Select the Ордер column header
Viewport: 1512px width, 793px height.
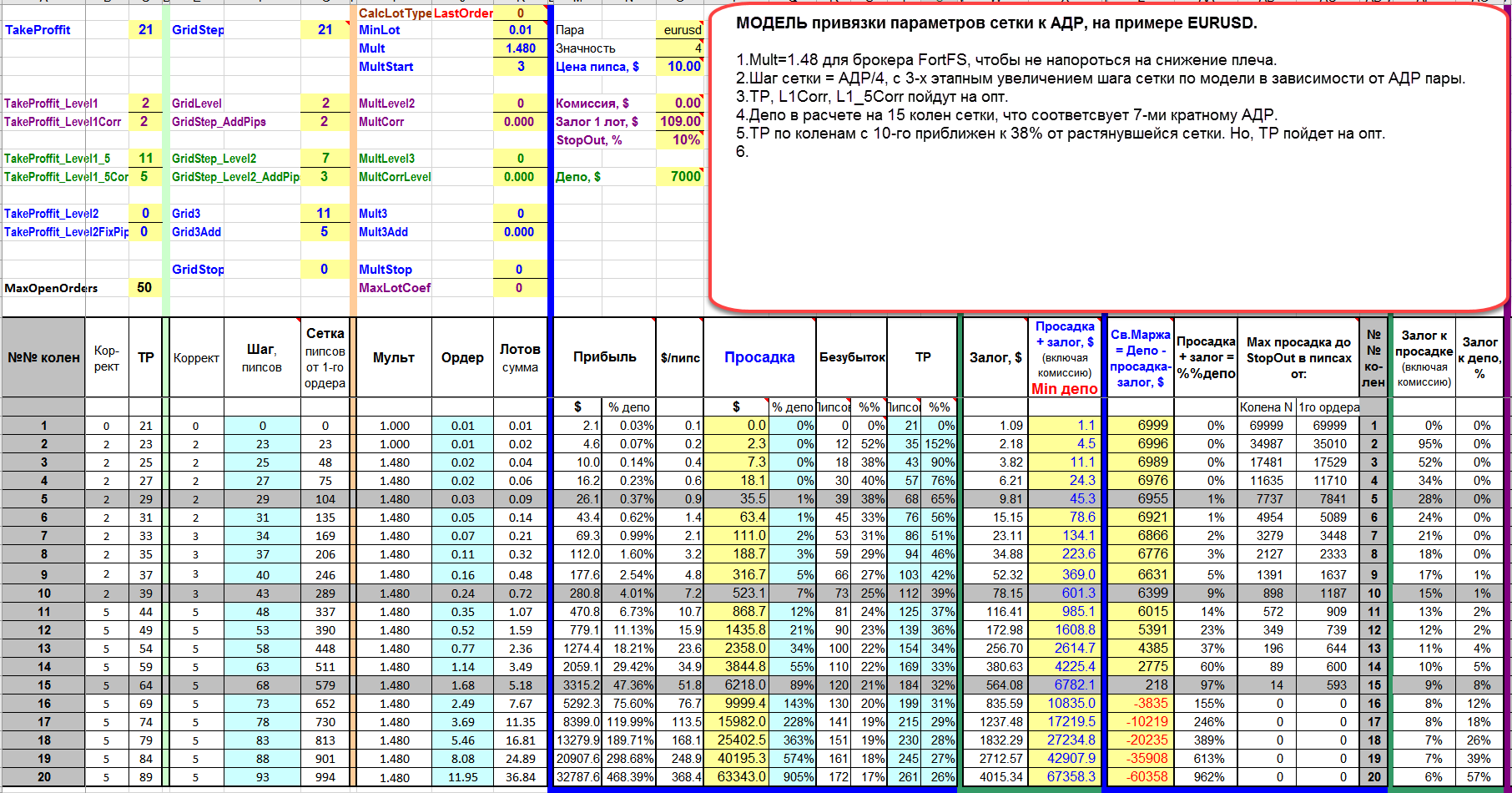(x=463, y=357)
